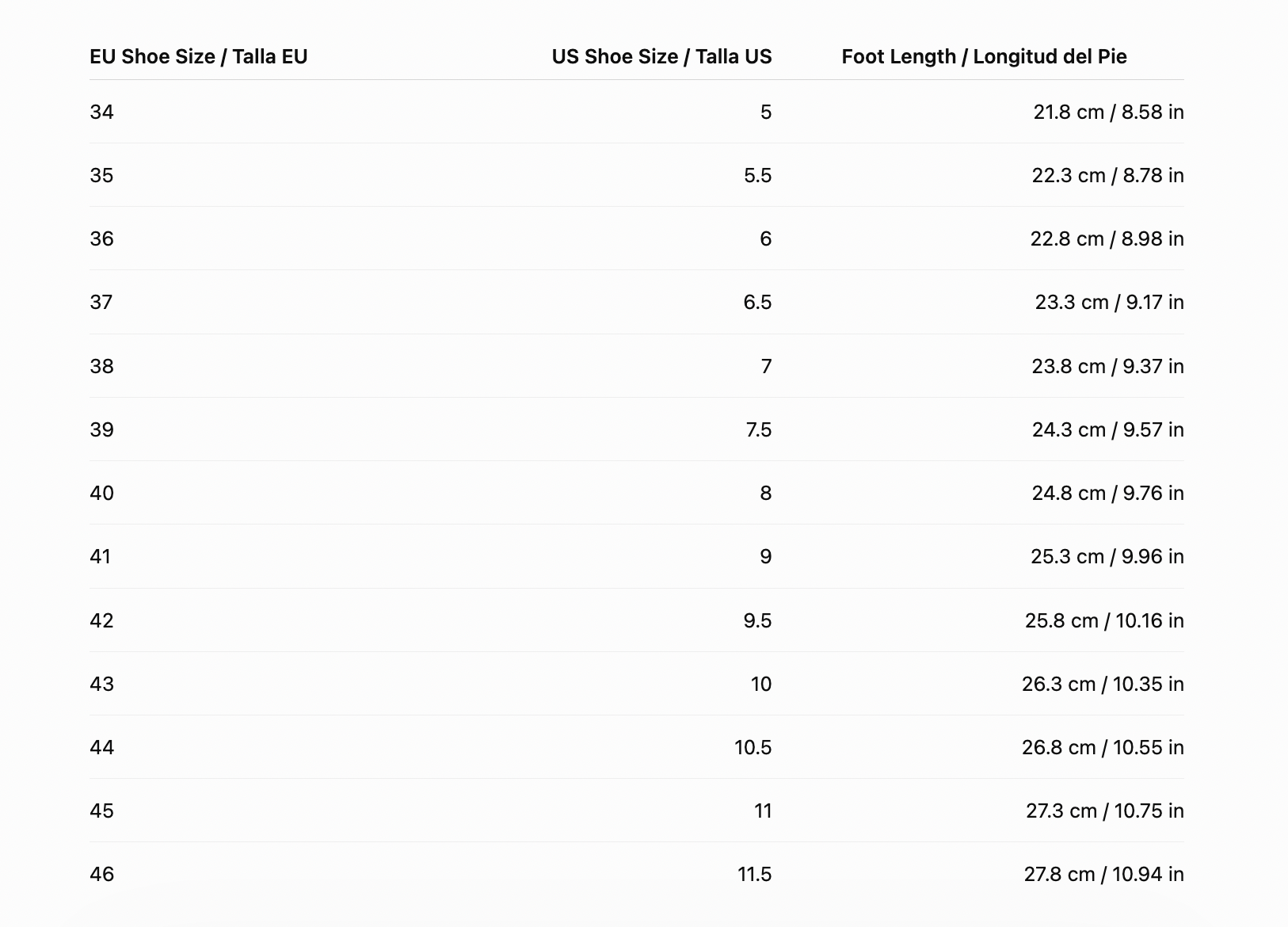Select EU size 40 cell
Image resolution: width=1288 pixels, height=927 pixels.
click(x=101, y=493)
